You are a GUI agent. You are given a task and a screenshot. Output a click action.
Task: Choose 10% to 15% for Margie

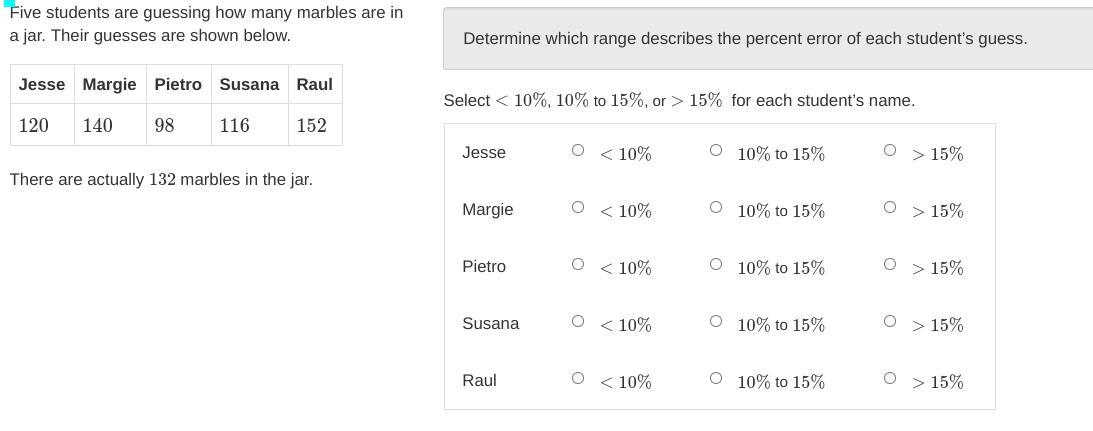tap(715, 208)
